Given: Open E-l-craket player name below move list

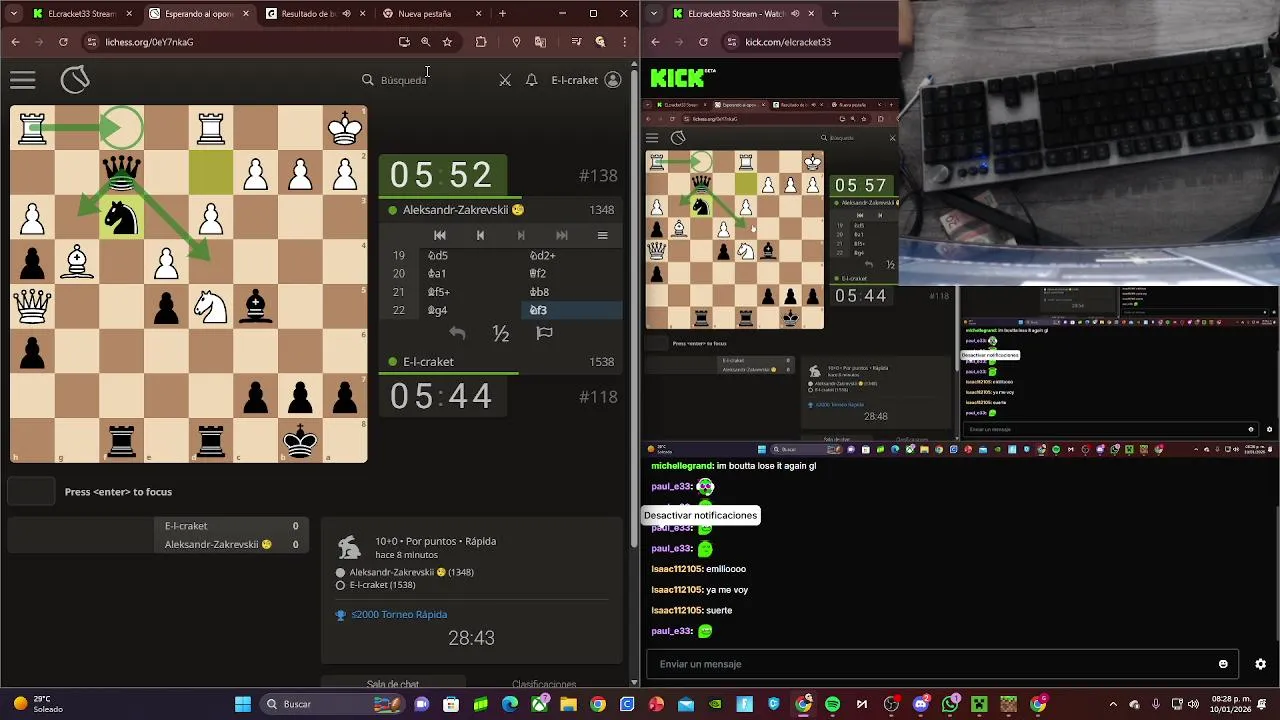Looking at the screenshot, I should click(x=428, y=362).
